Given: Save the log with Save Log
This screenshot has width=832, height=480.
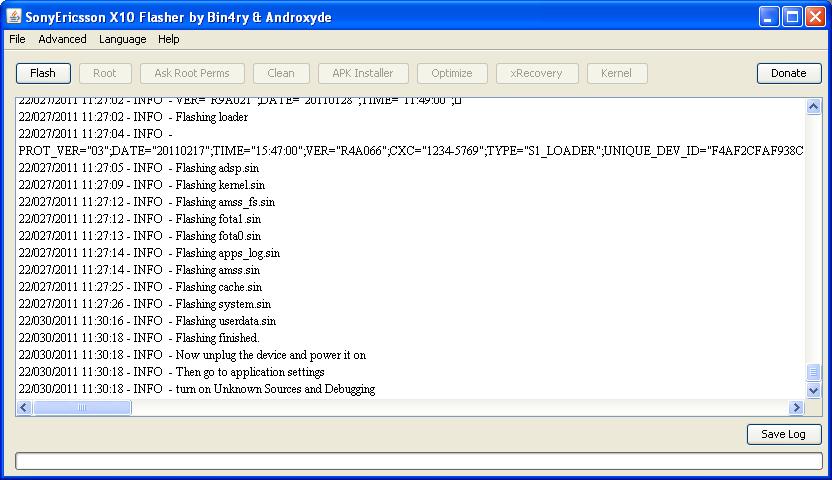Looking at the screenshot, I should coord(784,434).
